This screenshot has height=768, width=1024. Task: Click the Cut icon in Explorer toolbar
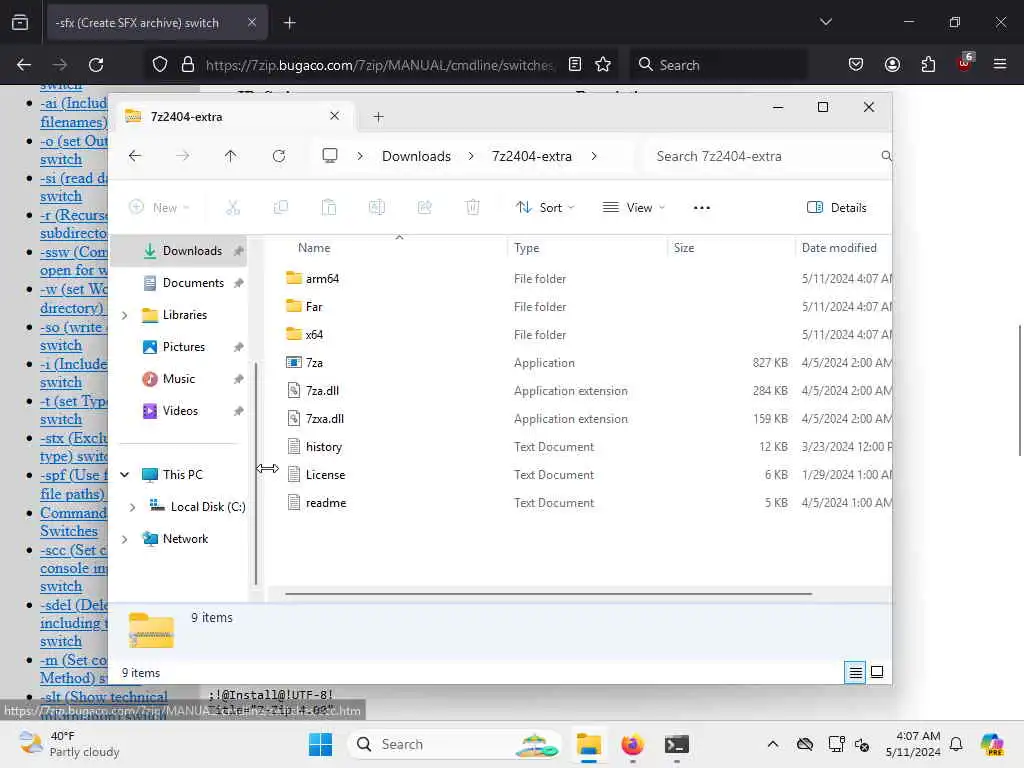(x=232, y=208)
